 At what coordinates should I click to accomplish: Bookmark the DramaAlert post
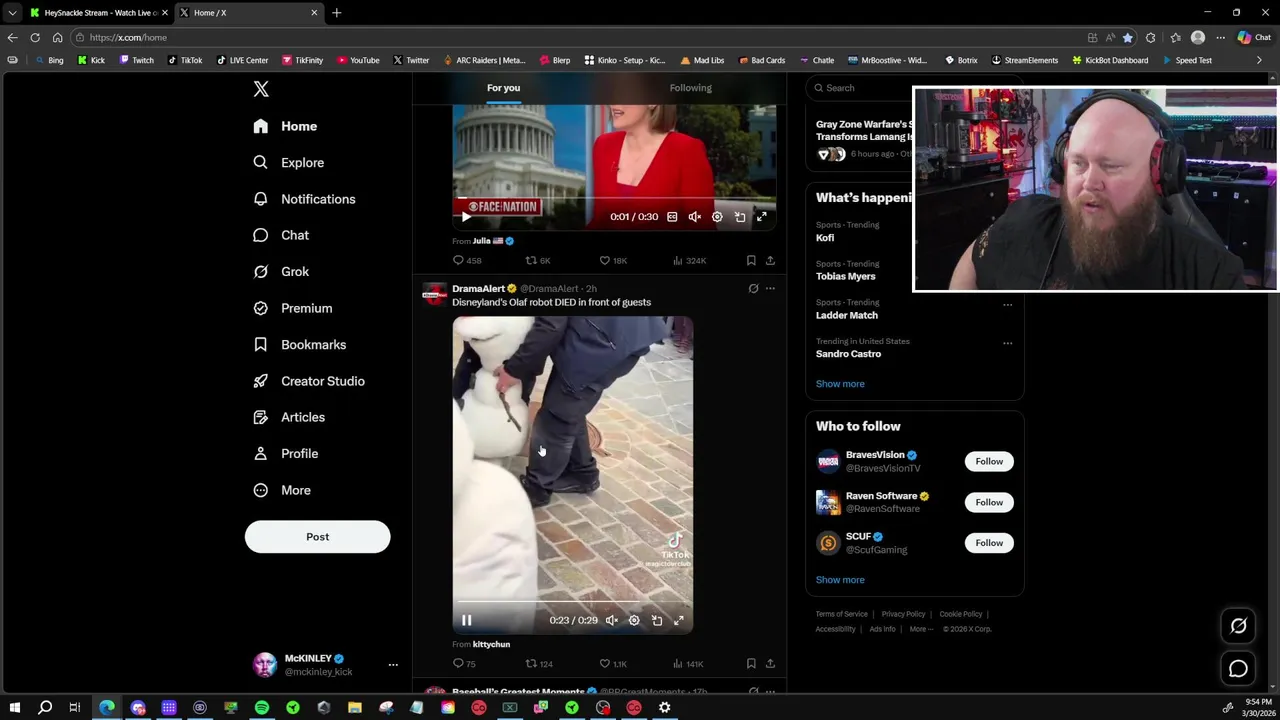point(751,663)
